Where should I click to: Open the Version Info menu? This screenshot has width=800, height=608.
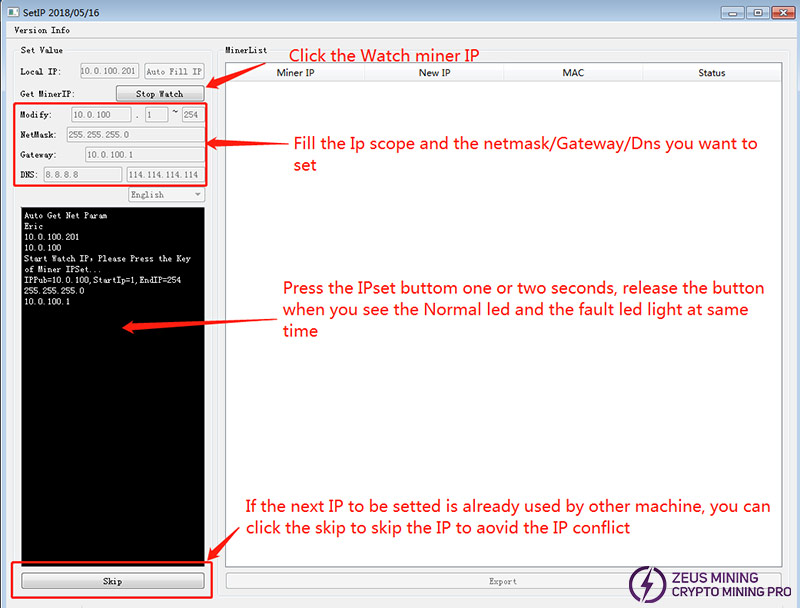(x=42, y=30)
